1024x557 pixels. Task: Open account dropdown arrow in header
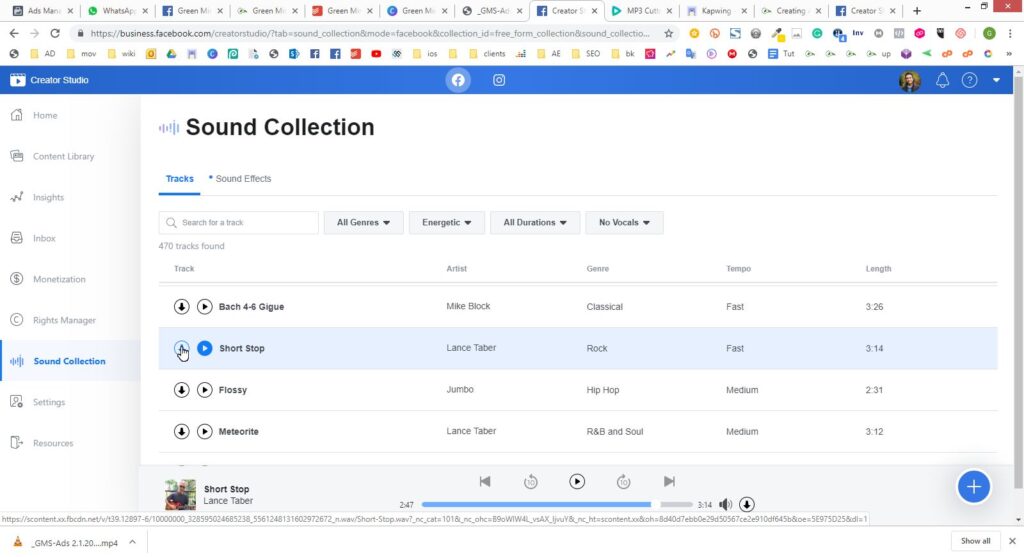point(996,80)
